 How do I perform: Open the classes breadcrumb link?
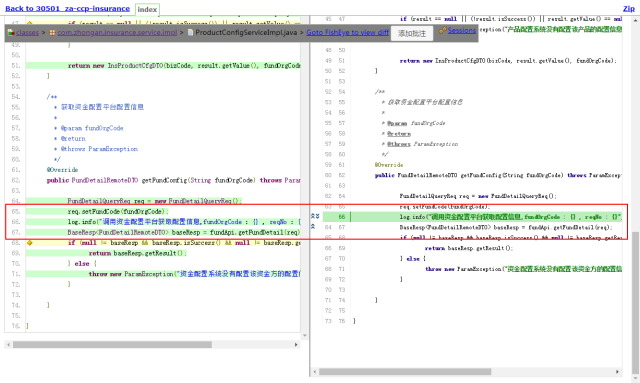tap(27, 32)
